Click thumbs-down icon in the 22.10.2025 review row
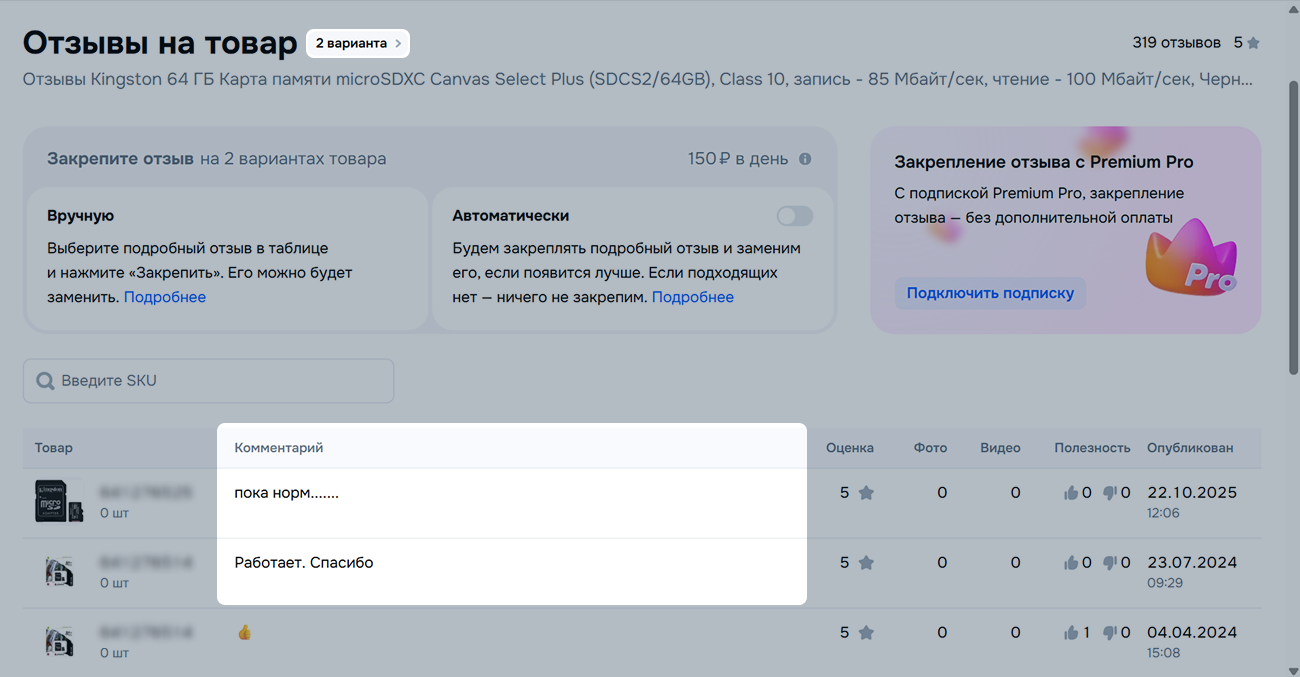 pos(1110,493)
